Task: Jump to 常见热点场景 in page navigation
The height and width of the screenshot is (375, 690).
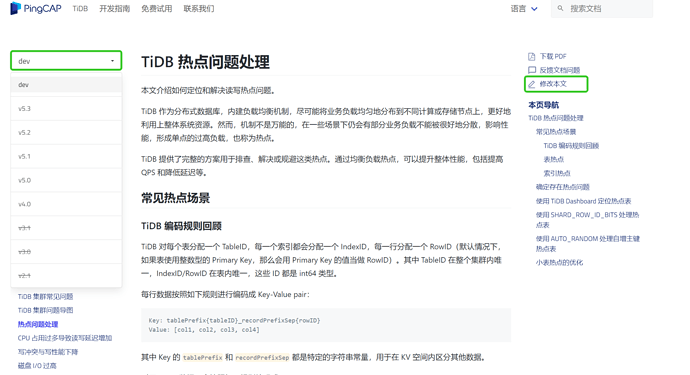Action: coord(555,132)
